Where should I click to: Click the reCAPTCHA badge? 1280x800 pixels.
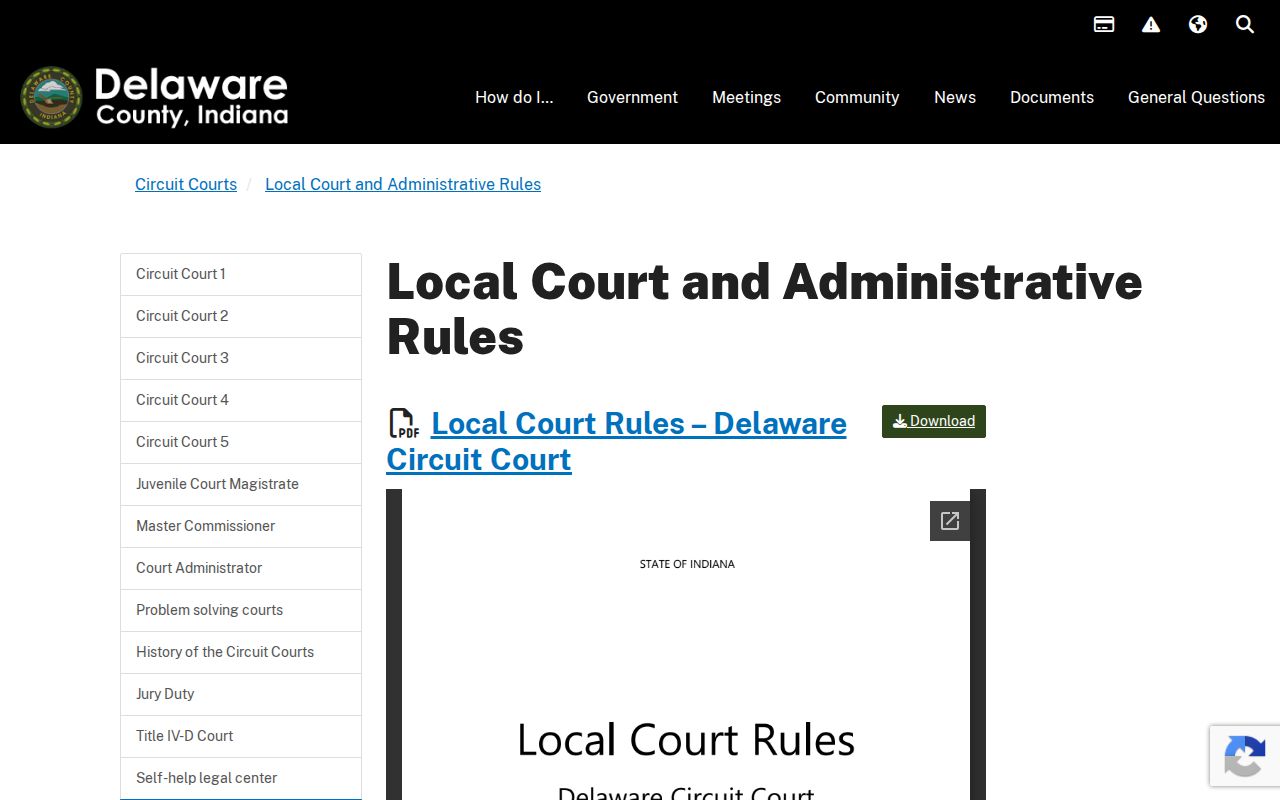coord(1245,756)
